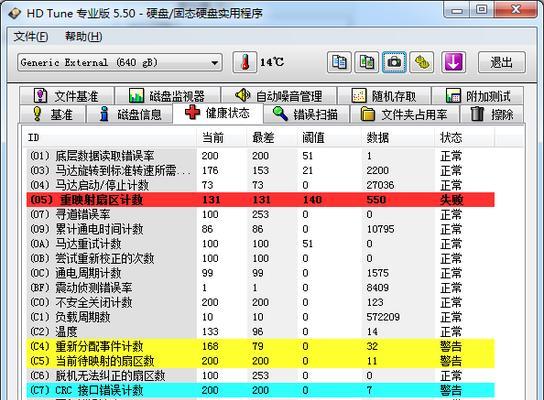This screenshot has width=544, height=400.
Task: Open the 磁盘信息 tab
Action: click(130, 114)
